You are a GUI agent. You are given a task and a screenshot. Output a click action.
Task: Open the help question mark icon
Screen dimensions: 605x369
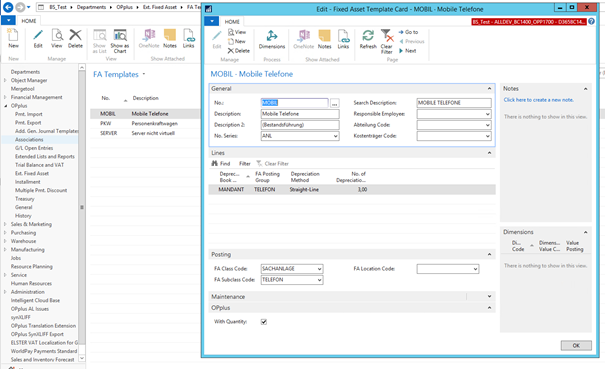pos(591,22)
